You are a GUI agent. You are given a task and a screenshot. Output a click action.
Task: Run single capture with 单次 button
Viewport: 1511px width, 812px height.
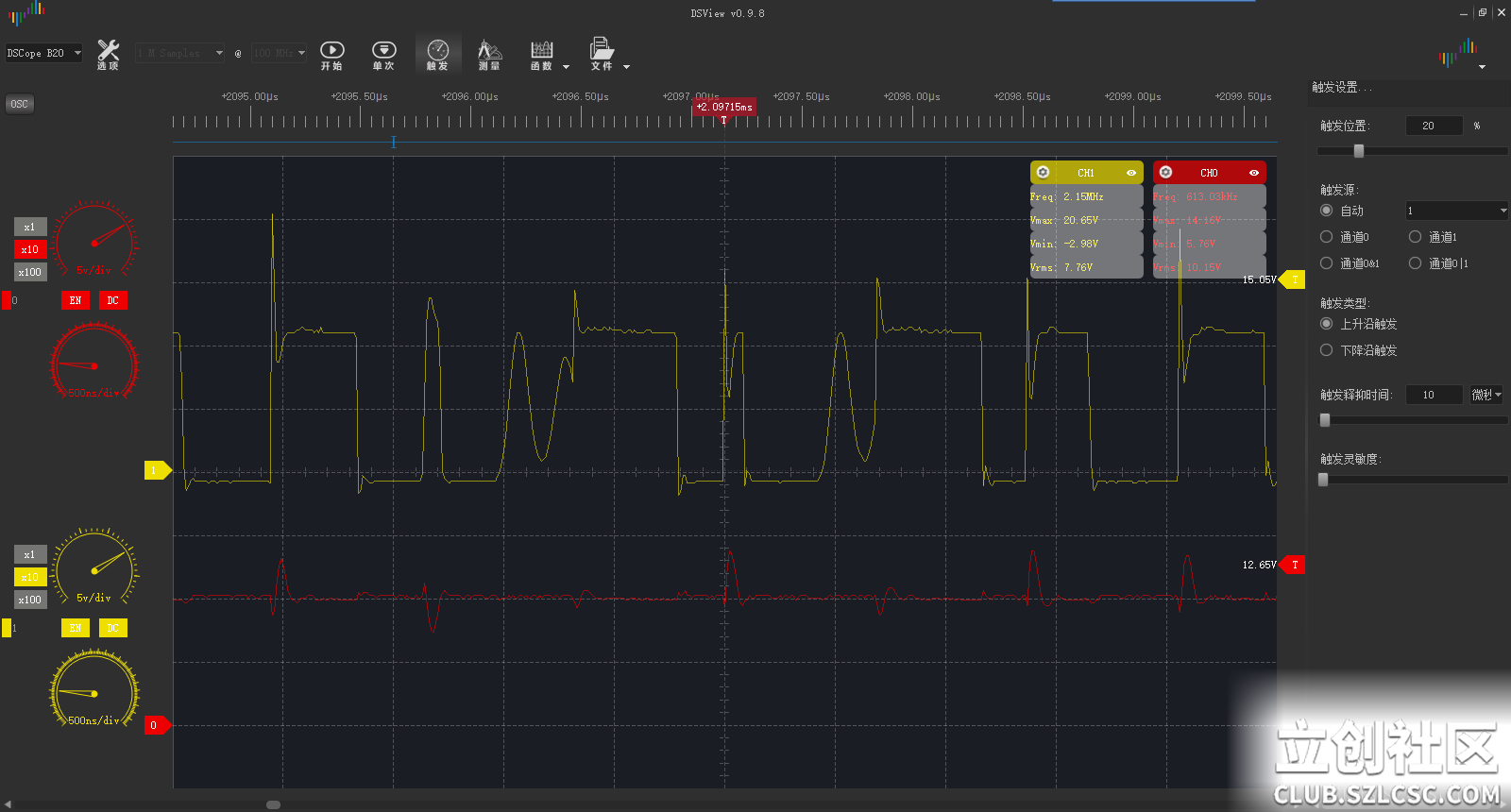pyautogui.click(x=383, y=55)
